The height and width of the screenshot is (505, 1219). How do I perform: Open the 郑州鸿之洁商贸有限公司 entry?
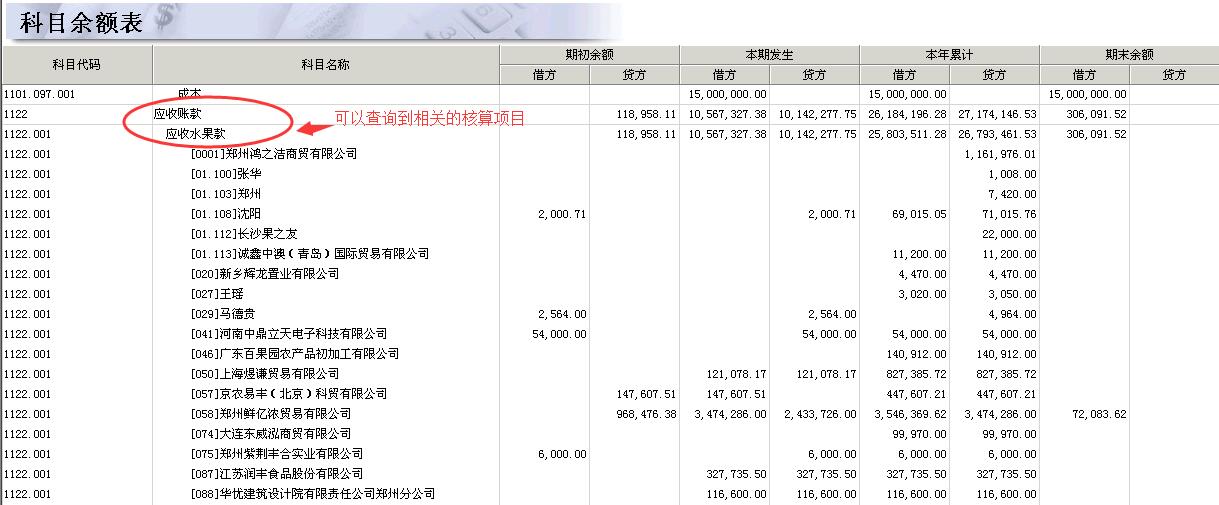pos(273,154)
